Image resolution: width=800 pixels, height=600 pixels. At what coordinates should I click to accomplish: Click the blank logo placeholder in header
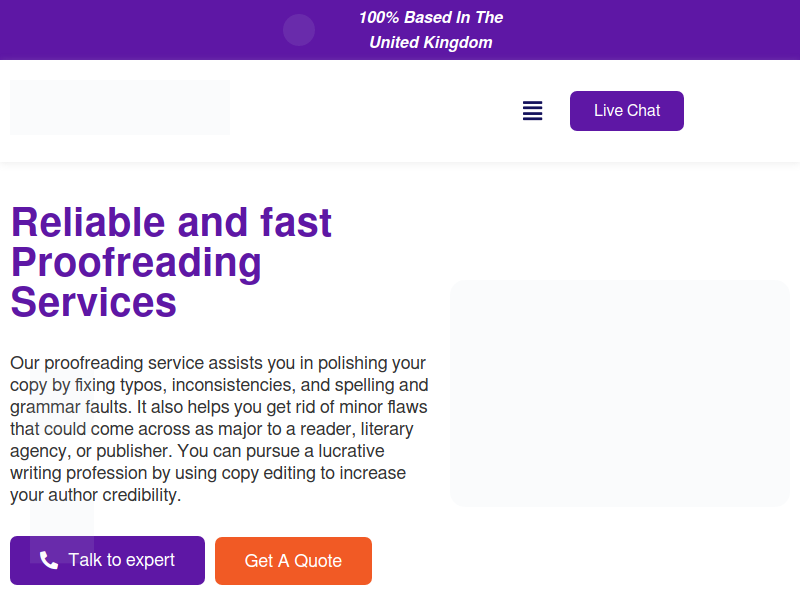(x=120, y=107)
